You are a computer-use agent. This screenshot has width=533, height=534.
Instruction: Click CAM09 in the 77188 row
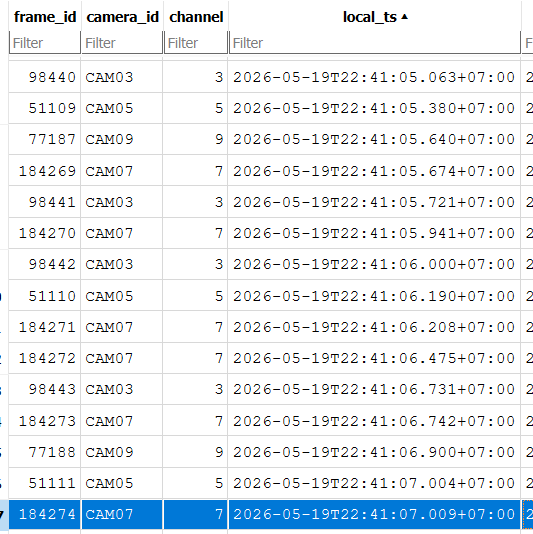109,452
